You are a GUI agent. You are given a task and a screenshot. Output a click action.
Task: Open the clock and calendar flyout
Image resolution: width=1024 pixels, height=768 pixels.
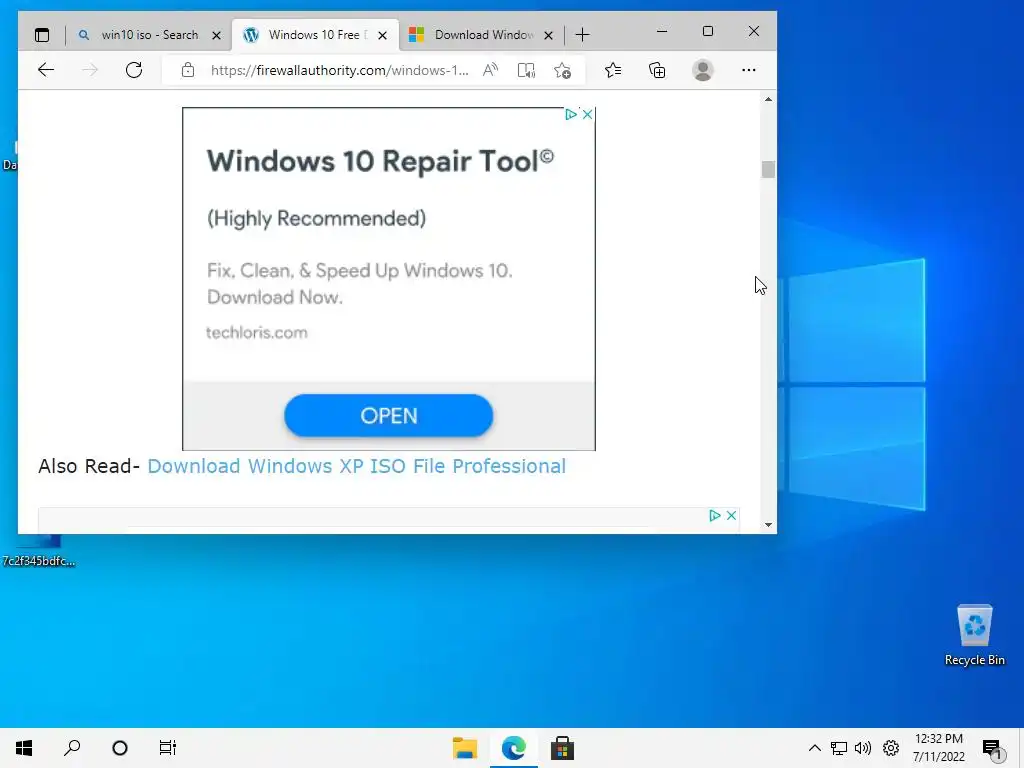tap(938, 748)
